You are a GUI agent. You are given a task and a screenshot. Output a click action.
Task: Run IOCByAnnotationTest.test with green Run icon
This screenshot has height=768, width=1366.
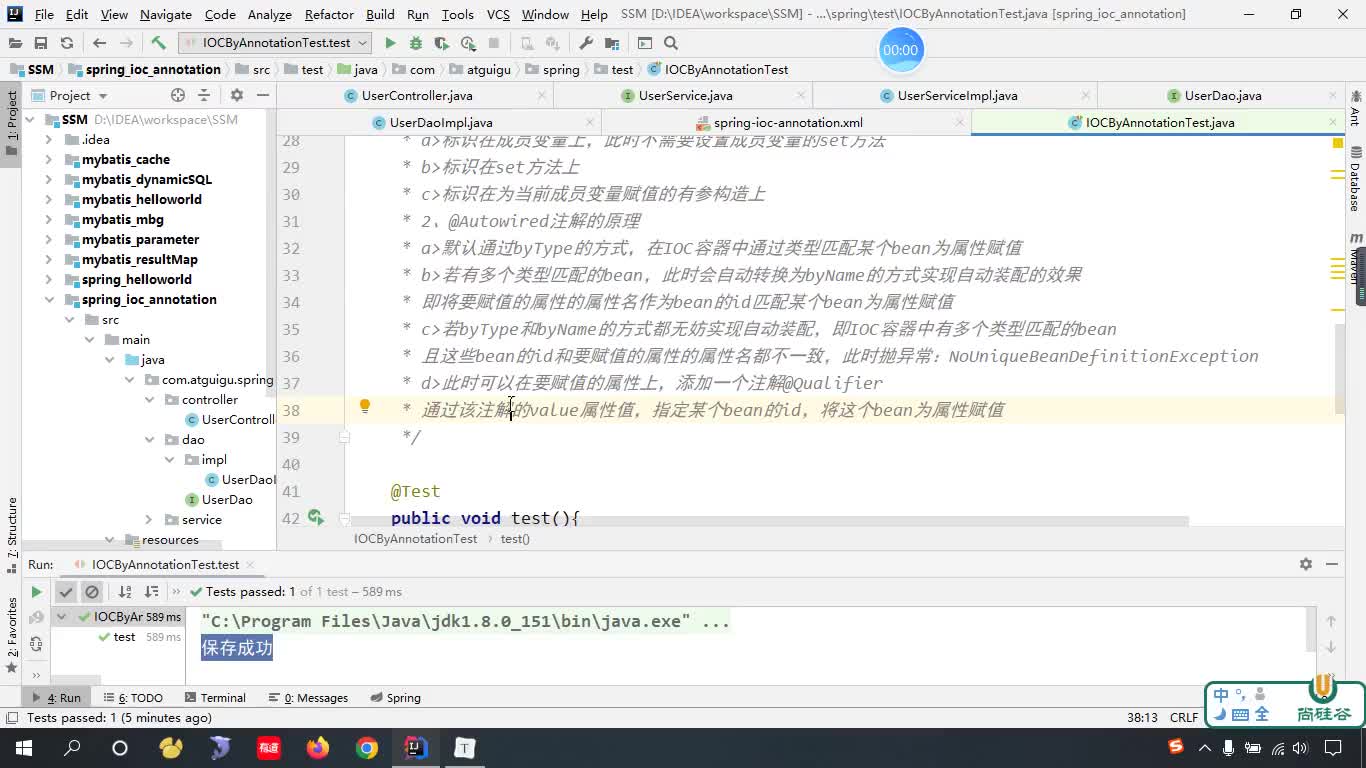coord(390,43)
